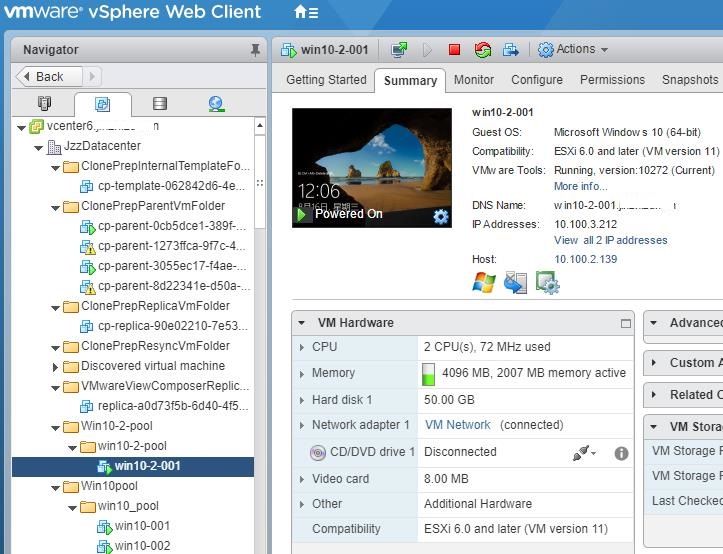723x554 pixels.
Task: Expand the Video card details
Action: click(302, 480)
